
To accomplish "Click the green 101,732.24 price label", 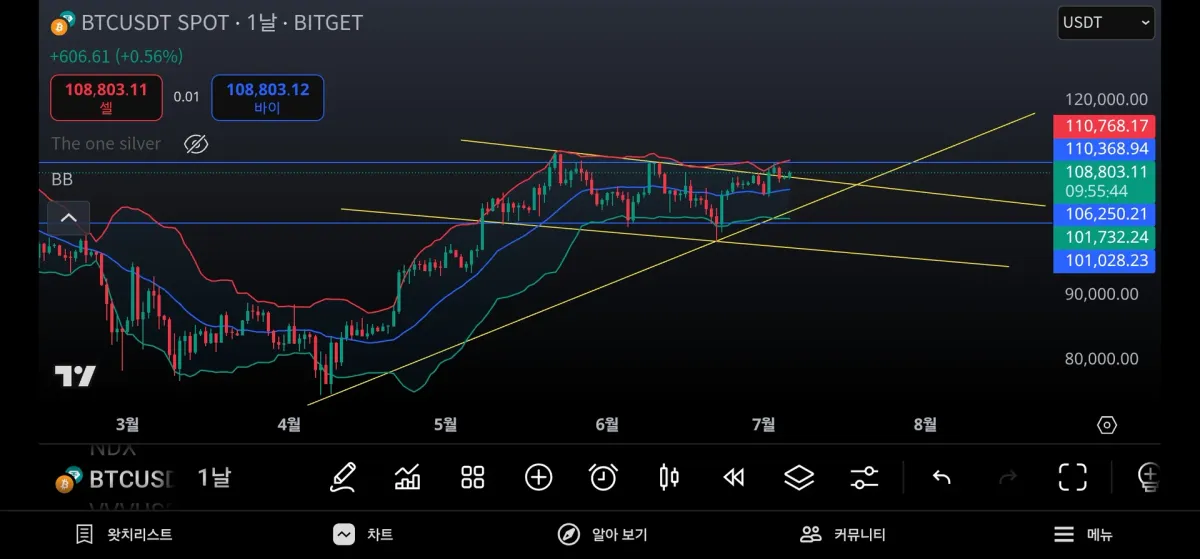I will coord(1104,237).
